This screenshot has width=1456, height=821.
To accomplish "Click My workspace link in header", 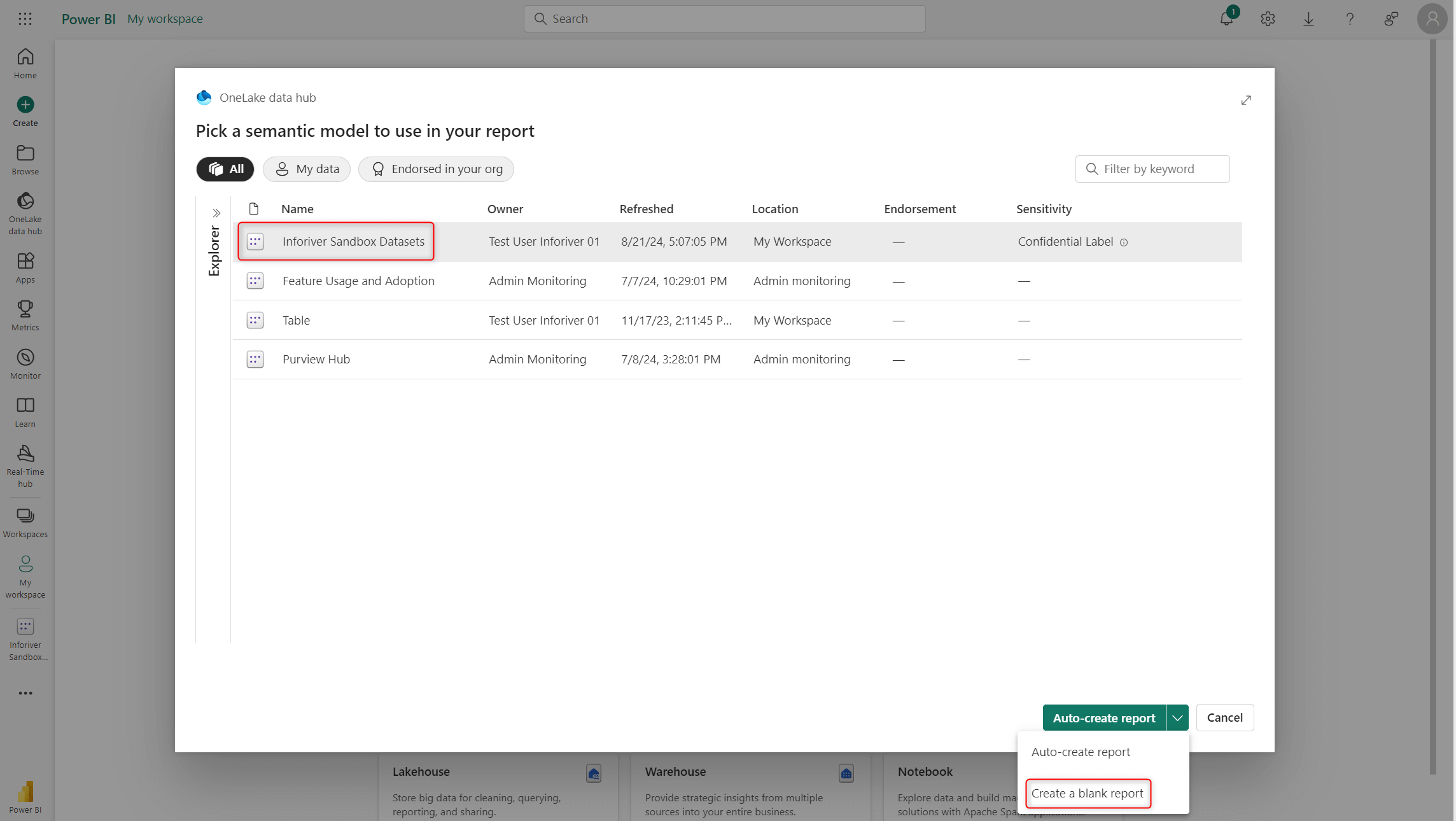I will point(165,18).
